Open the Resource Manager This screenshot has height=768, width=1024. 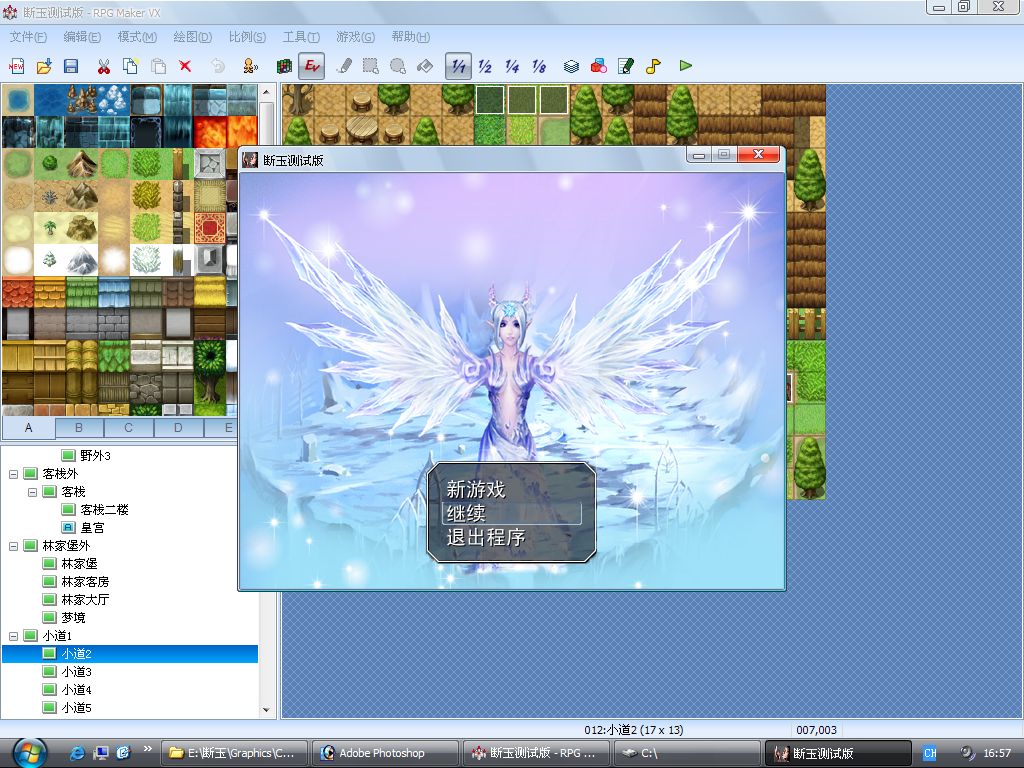point(599,66)
